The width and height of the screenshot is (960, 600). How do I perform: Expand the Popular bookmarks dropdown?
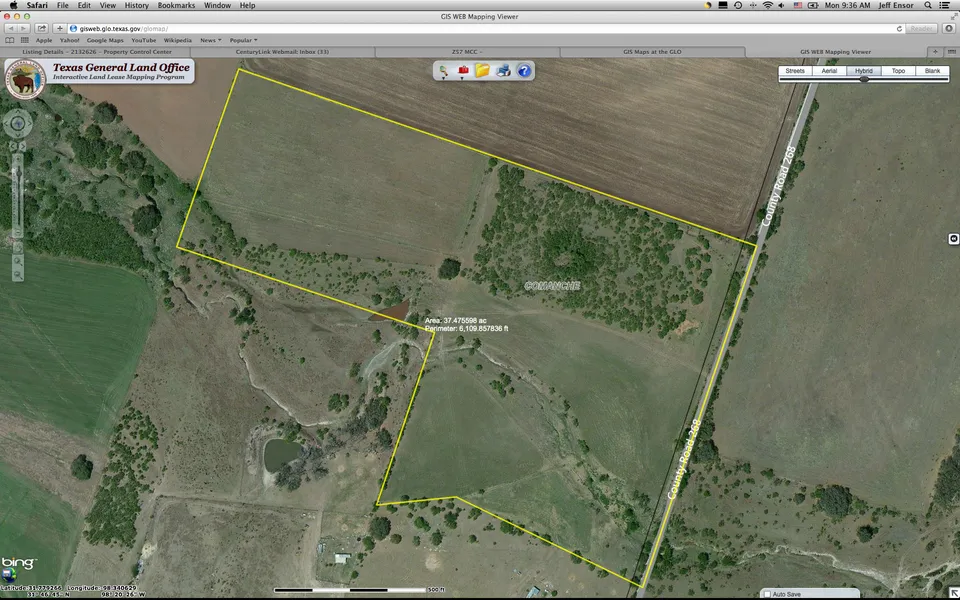tap(243, 40)
